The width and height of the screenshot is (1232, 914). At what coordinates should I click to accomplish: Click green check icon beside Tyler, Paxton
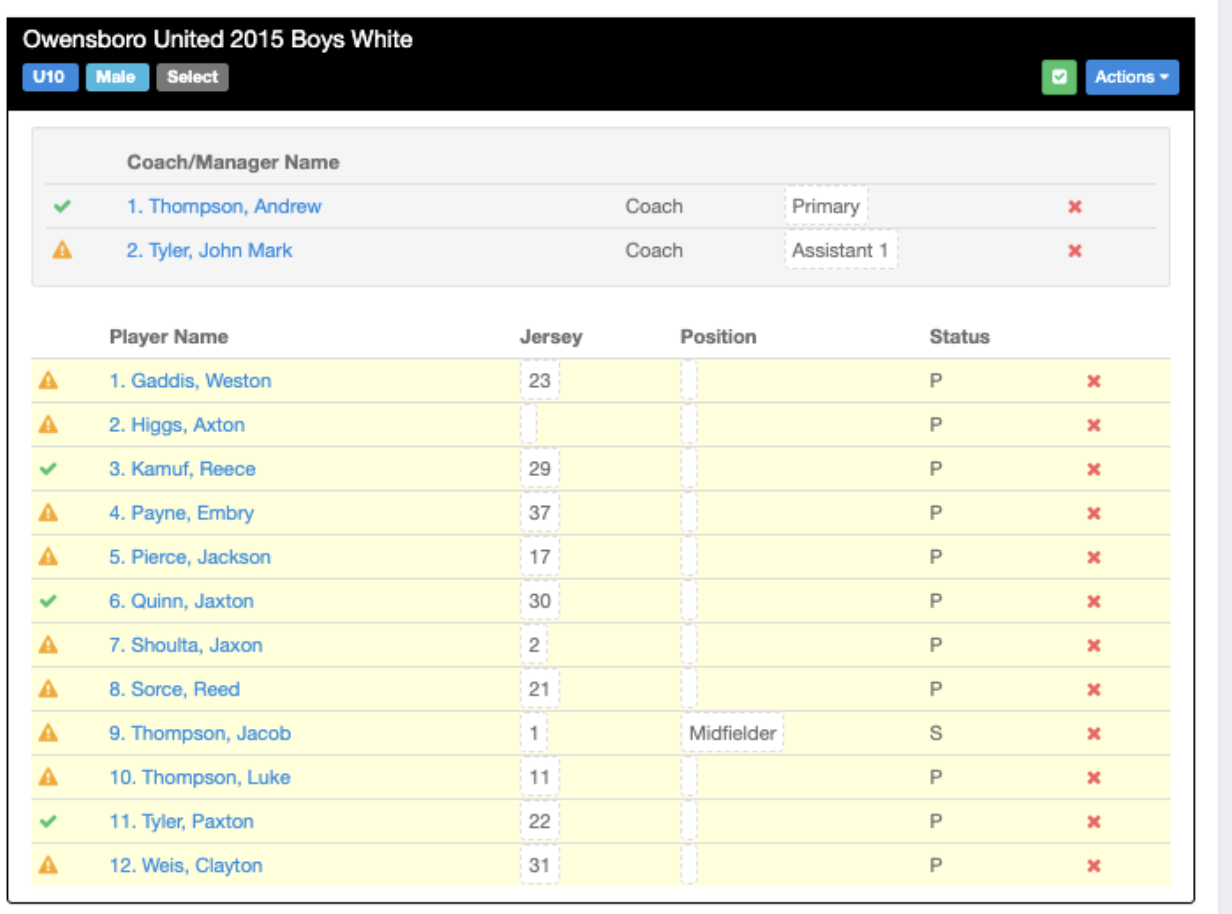point(48,821)
